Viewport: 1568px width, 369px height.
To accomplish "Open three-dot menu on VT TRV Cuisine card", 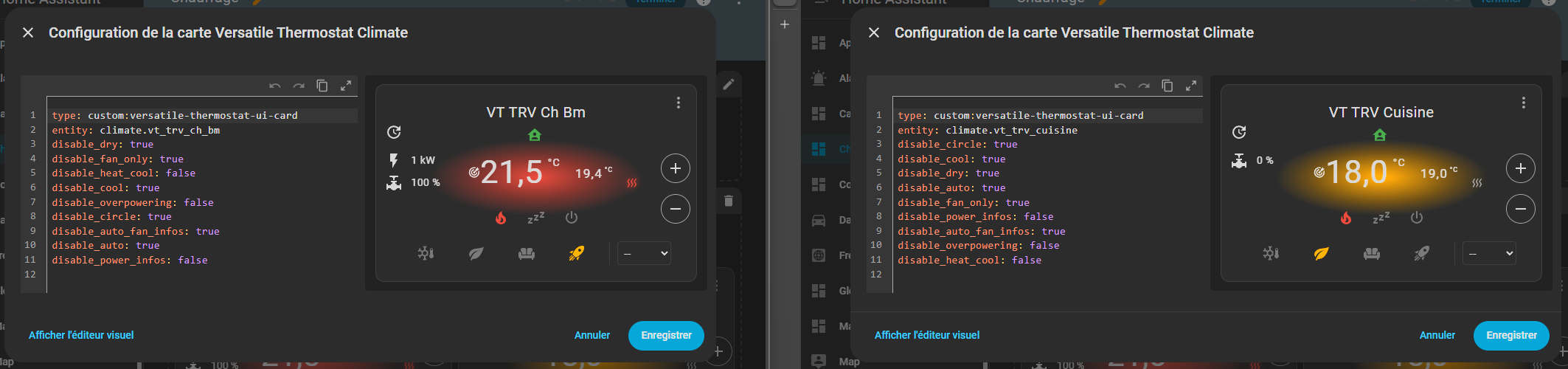I will point(1524,103).
